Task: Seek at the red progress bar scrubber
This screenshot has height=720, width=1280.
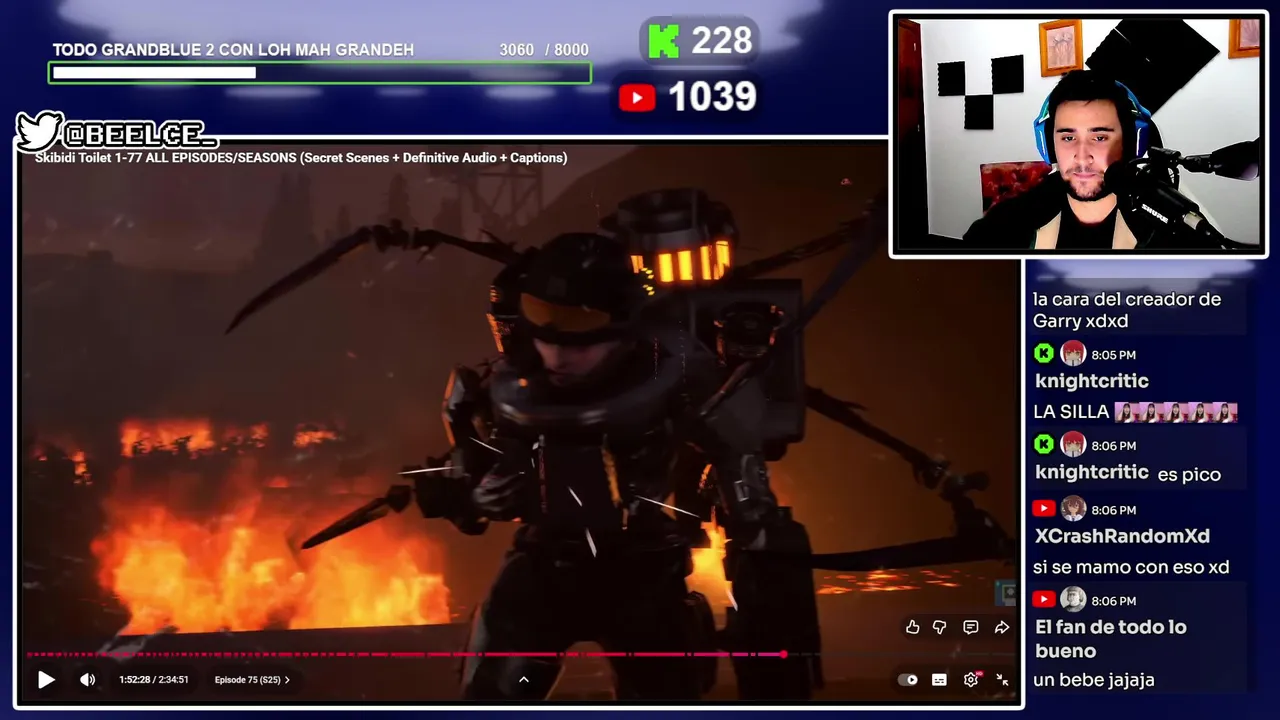Action: [783, 654]
